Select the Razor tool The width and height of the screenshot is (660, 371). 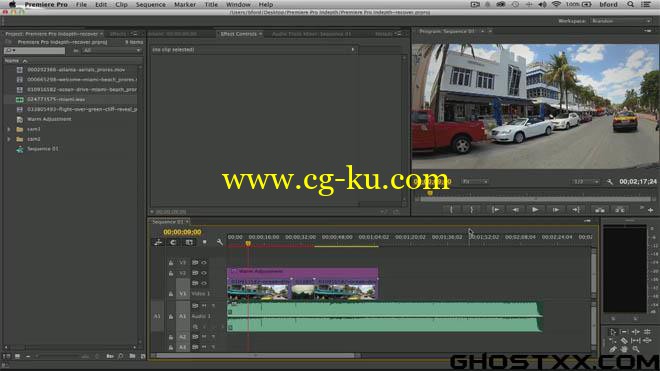coord(624,340)
